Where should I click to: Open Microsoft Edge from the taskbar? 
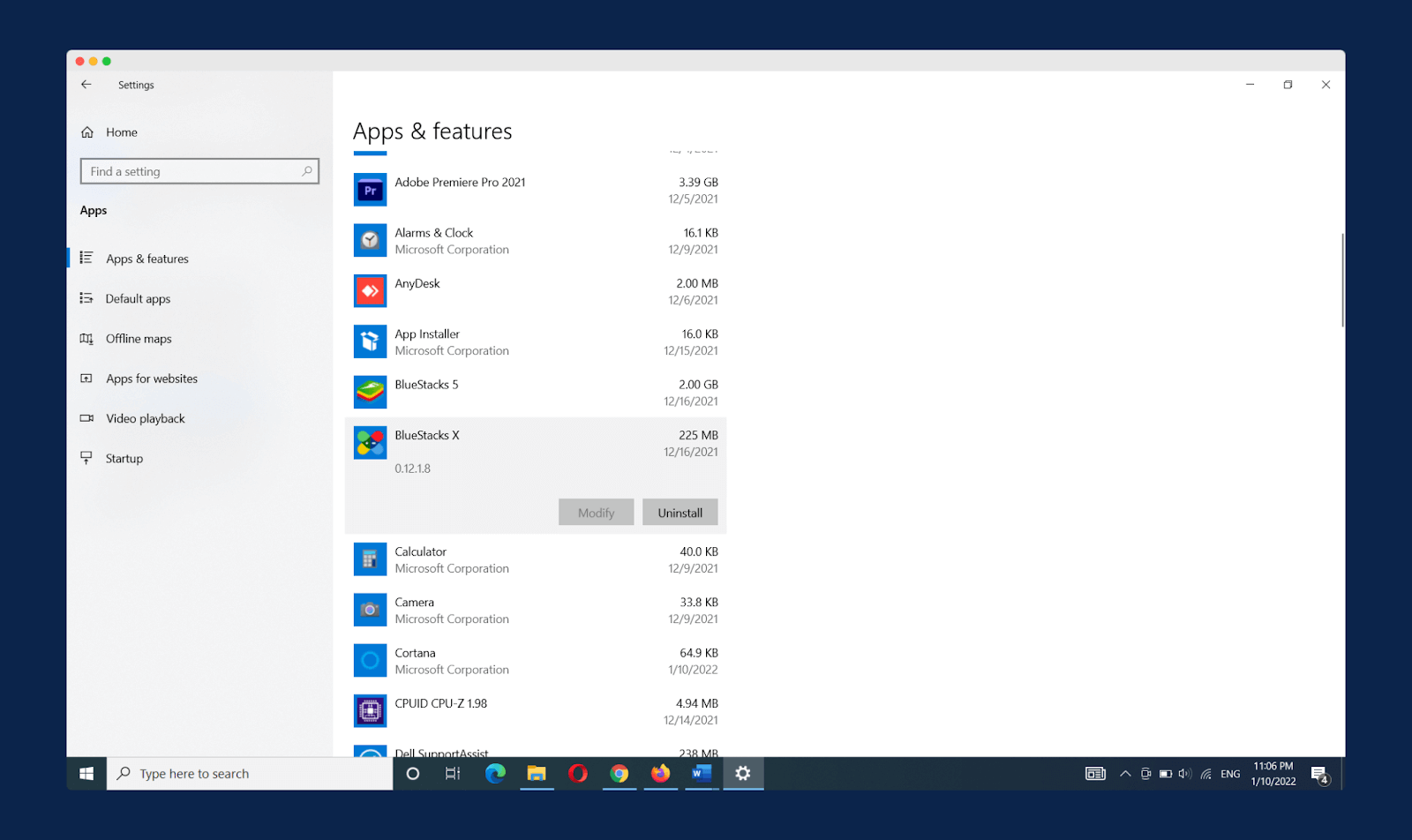click(x=495, y=774)
